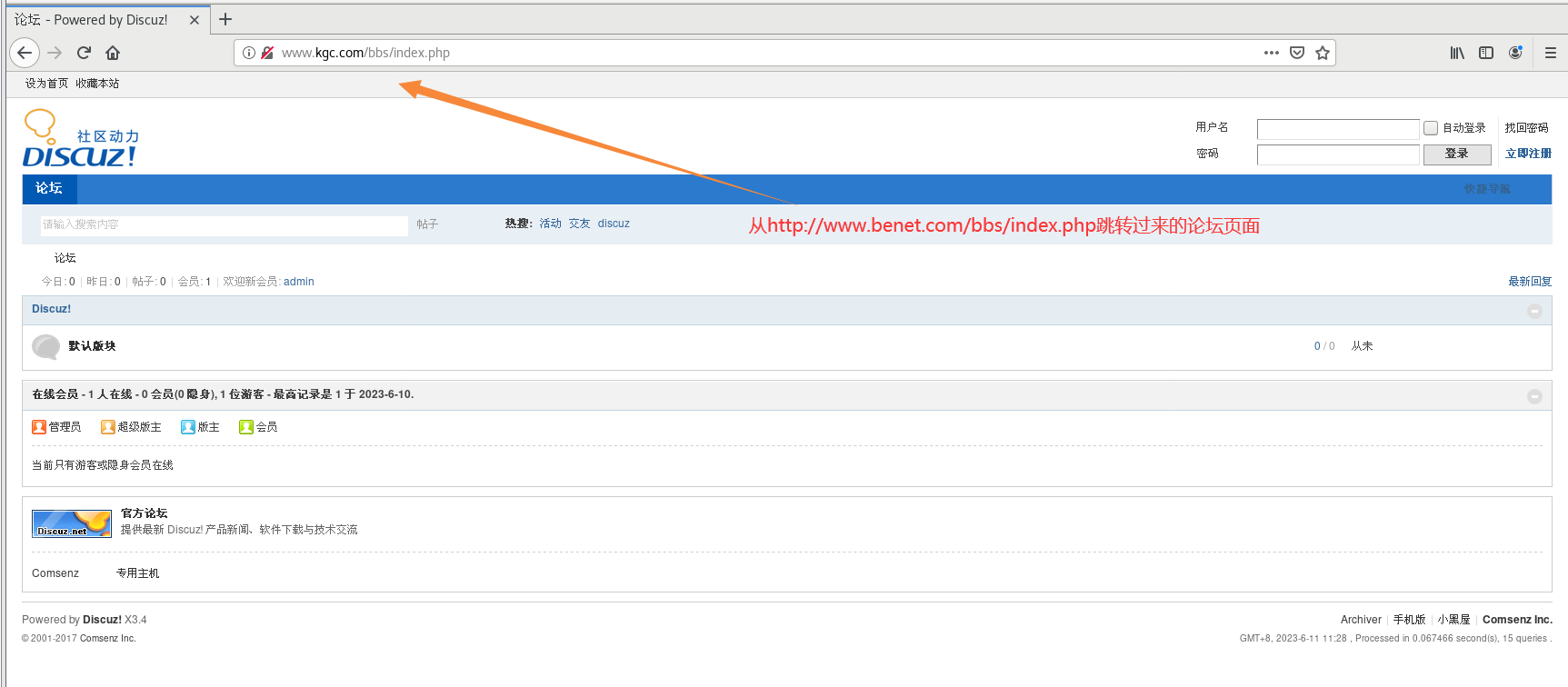
Task: Click the forum search box 请输入搜索内容
Action: tap(225, 224)
